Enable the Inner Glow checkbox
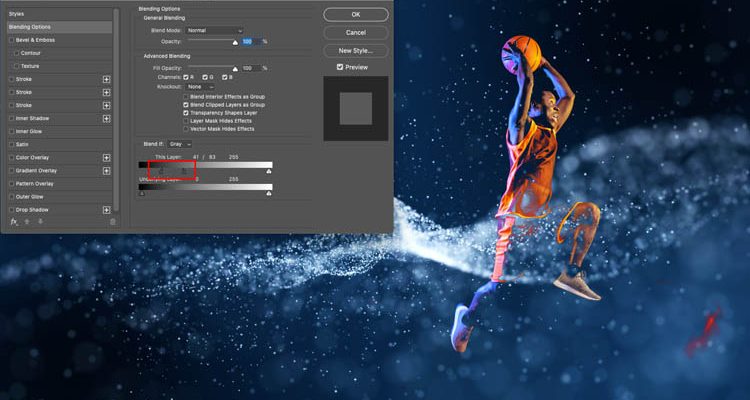The image size is (750, 400). tap(11, 132)
